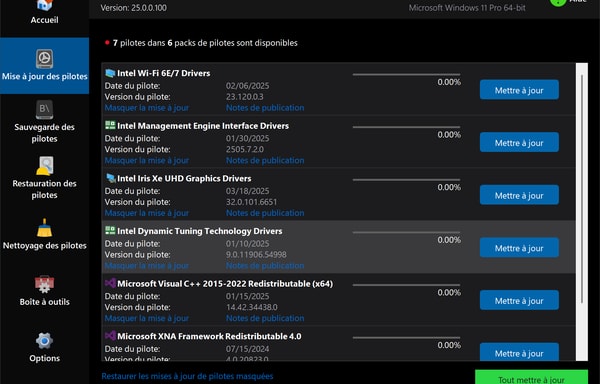Open the Options gear icon
Viewport: 600px width, 384px height.
tap(44, 340)
